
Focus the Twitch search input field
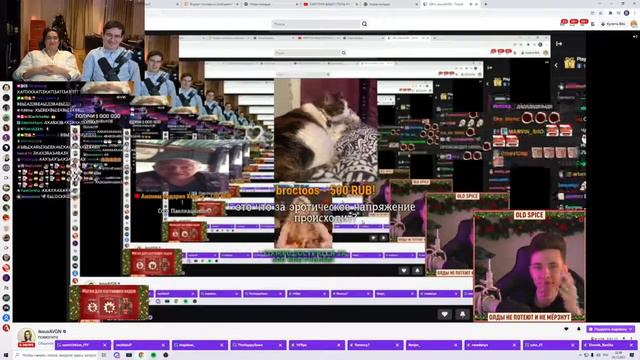click(x=316, y=24)
